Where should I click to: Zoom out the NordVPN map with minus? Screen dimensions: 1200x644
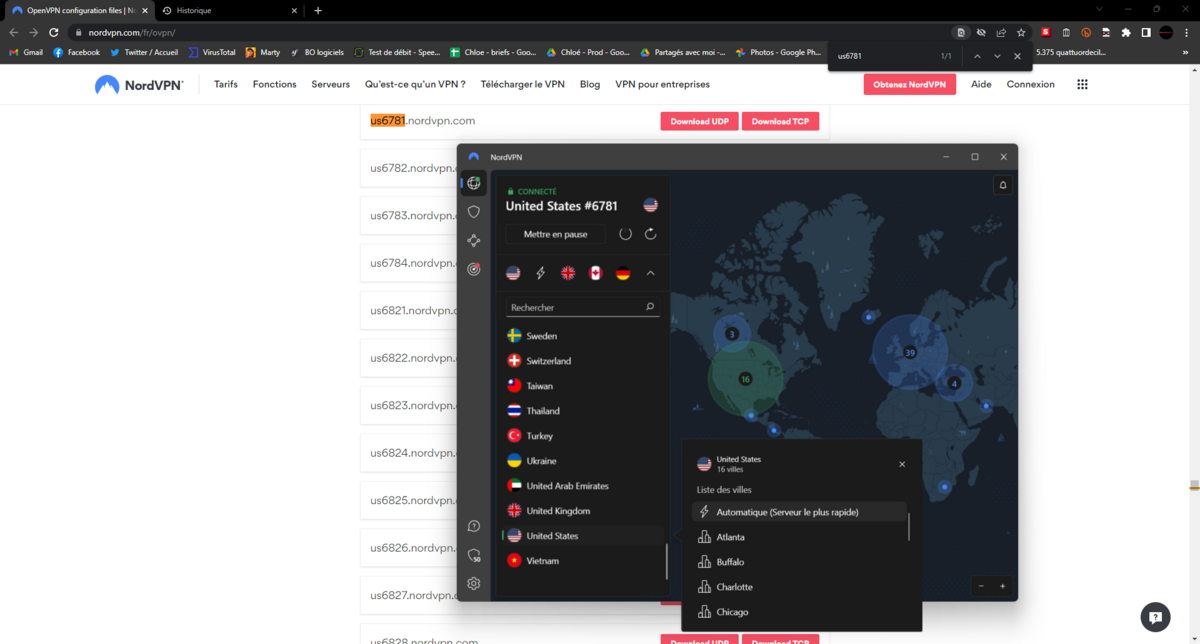pyautogui.click(x=981, y=586)
